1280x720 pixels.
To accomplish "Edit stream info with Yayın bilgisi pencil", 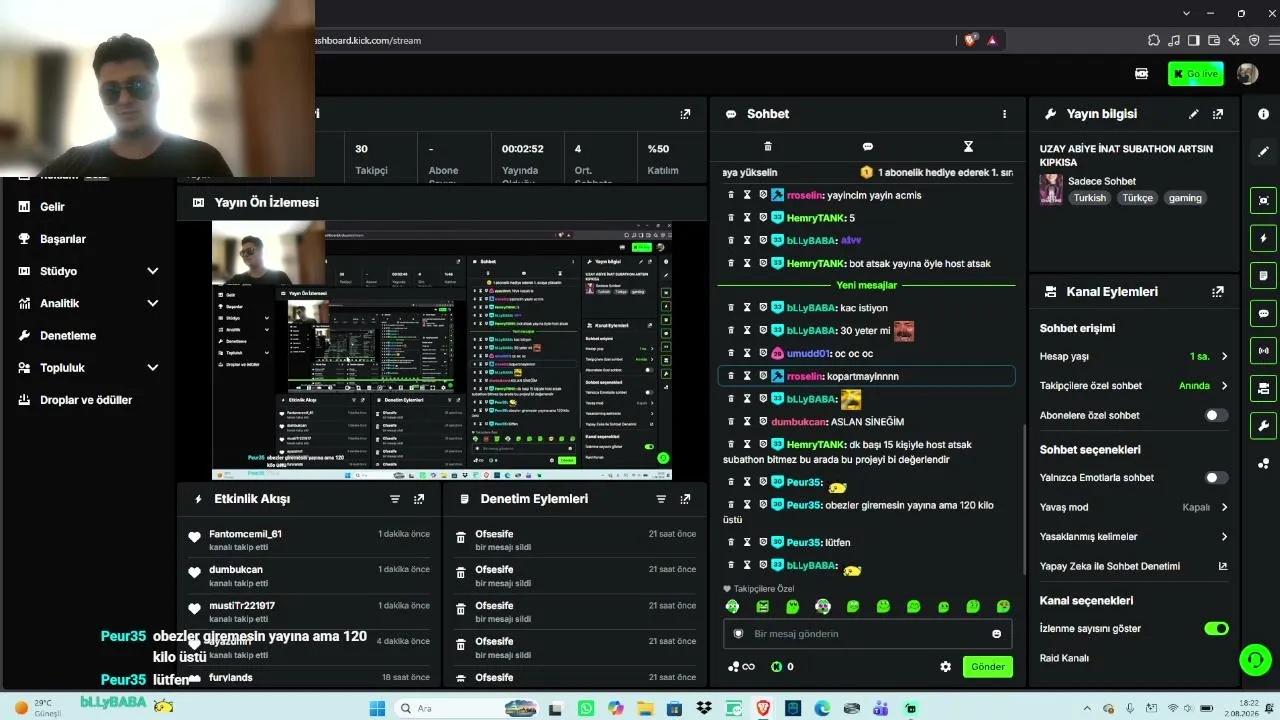I will (1193, 114).
